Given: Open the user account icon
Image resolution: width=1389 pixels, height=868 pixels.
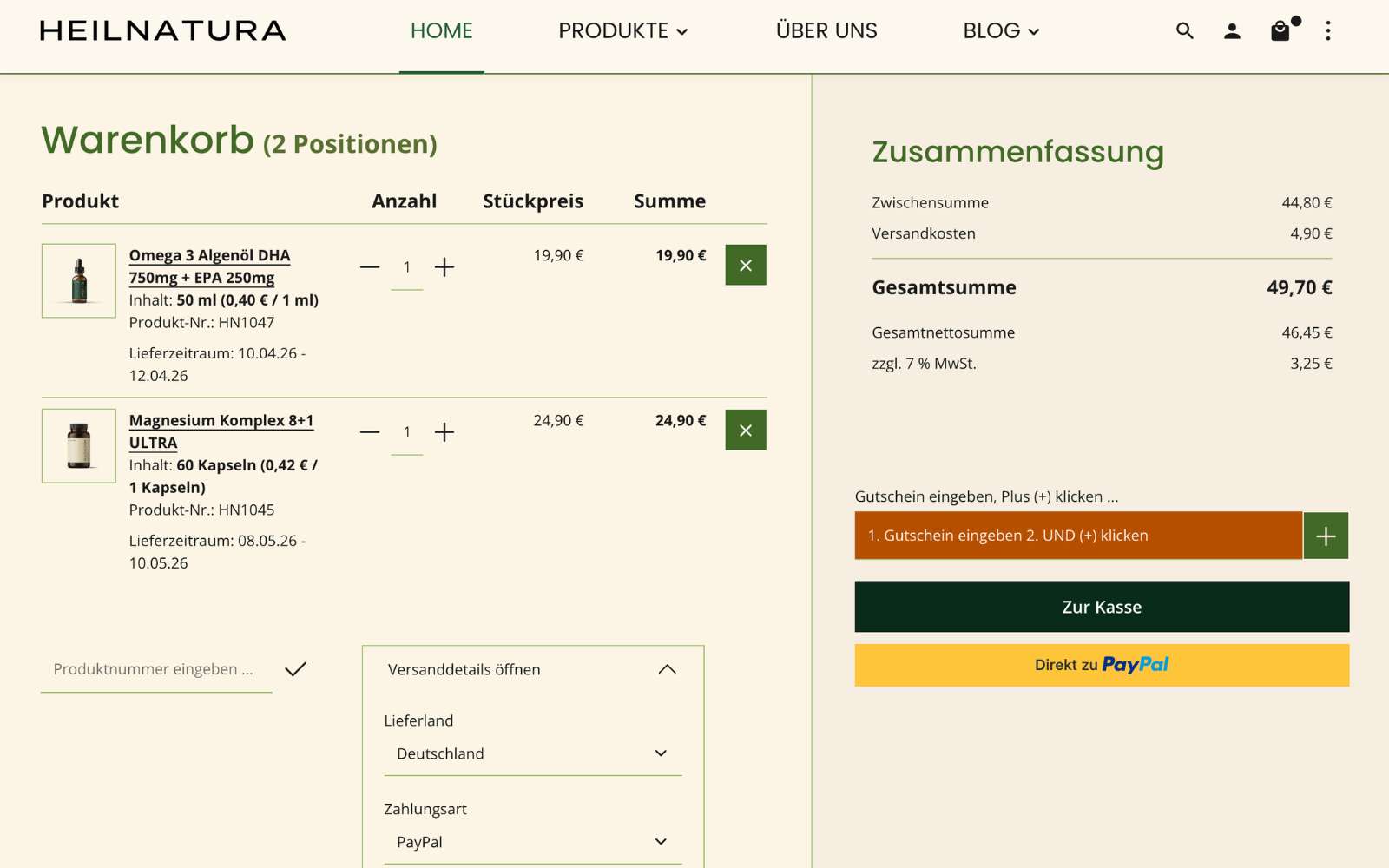Looking at the screenshot, I should [x=1232, y=31].
